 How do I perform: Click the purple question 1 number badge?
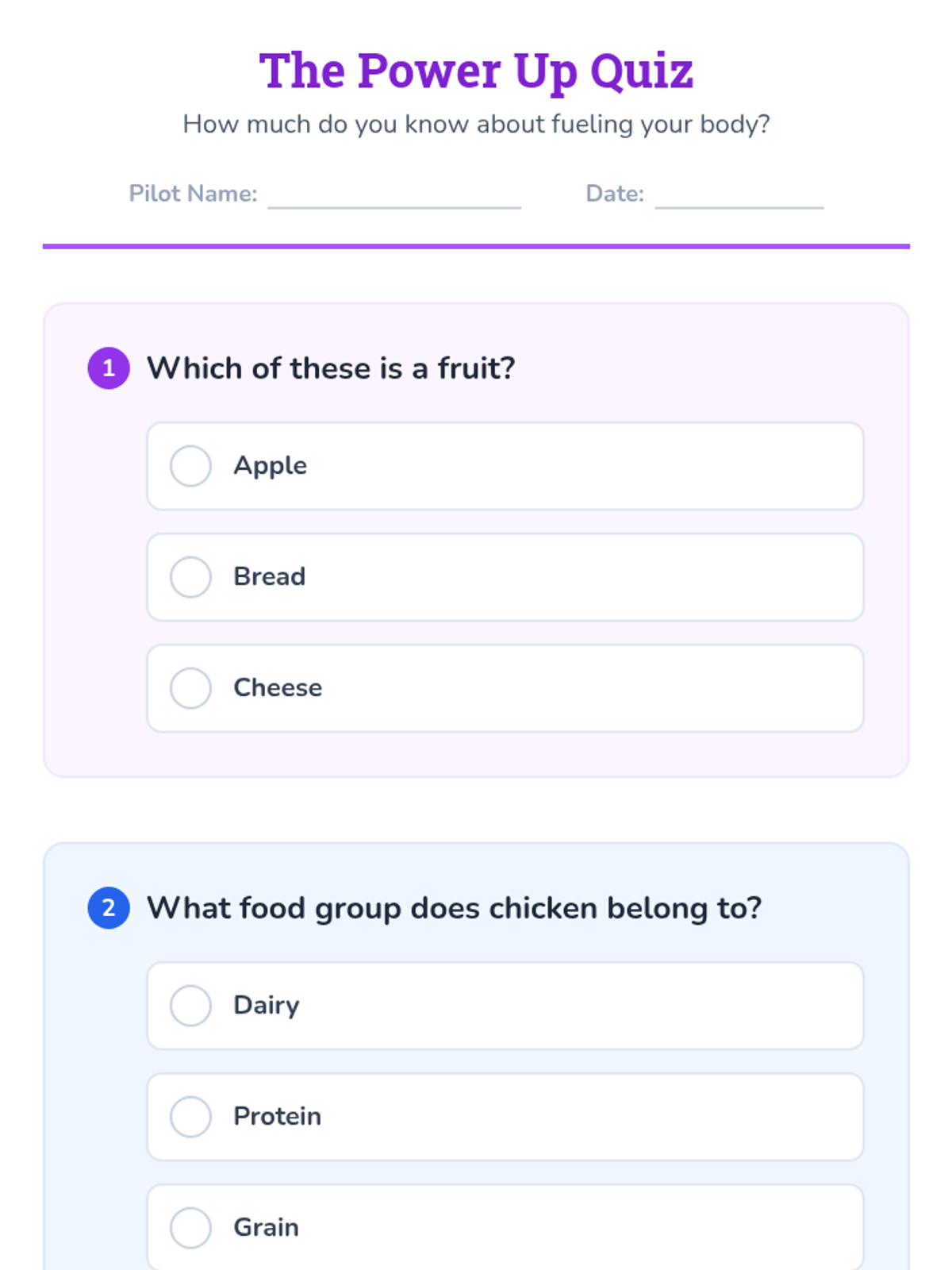click(109, 368)
